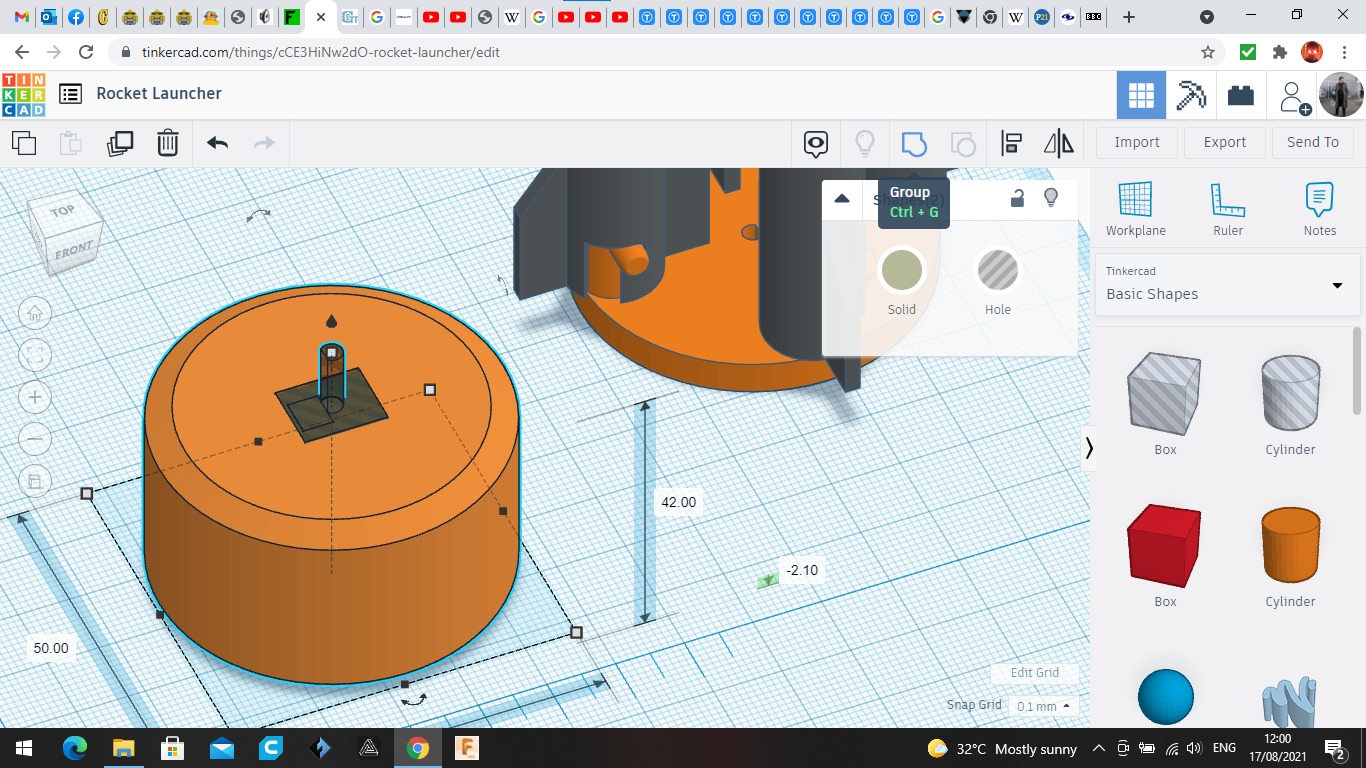The width and height of the screenshot is (1366, 768).
Task: Click Home view button
Action: (35, 313)
